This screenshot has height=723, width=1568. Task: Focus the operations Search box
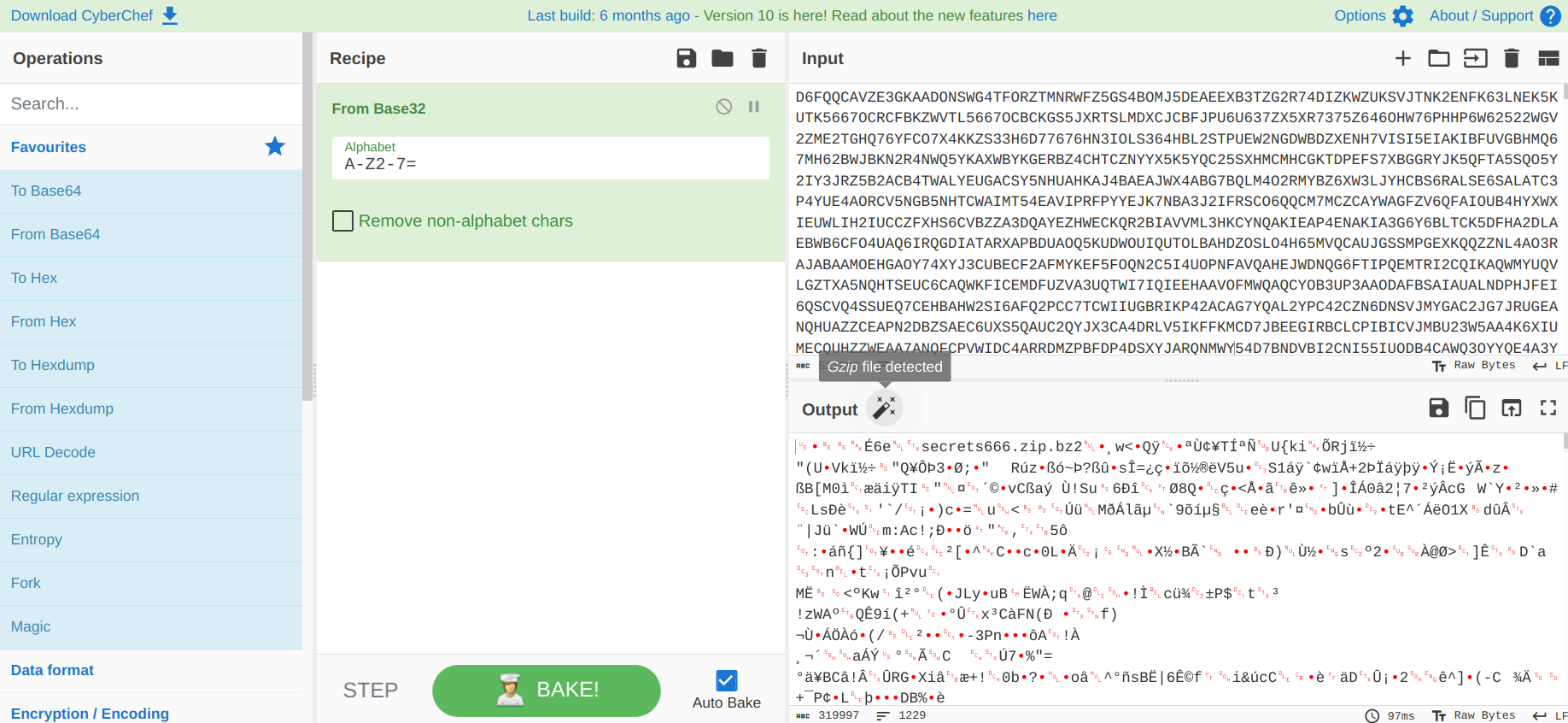[151, 104]
